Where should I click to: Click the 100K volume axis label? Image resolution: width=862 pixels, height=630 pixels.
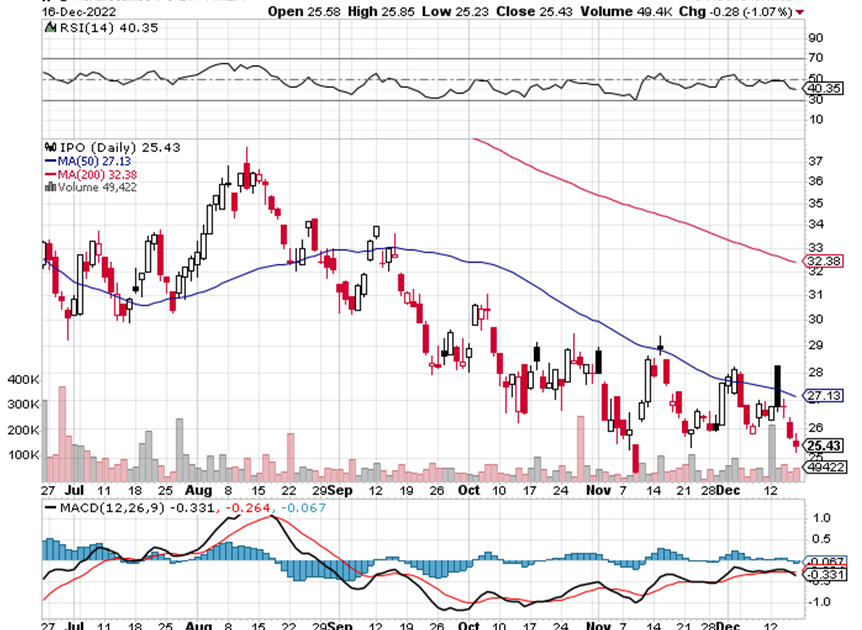[24, 455]
